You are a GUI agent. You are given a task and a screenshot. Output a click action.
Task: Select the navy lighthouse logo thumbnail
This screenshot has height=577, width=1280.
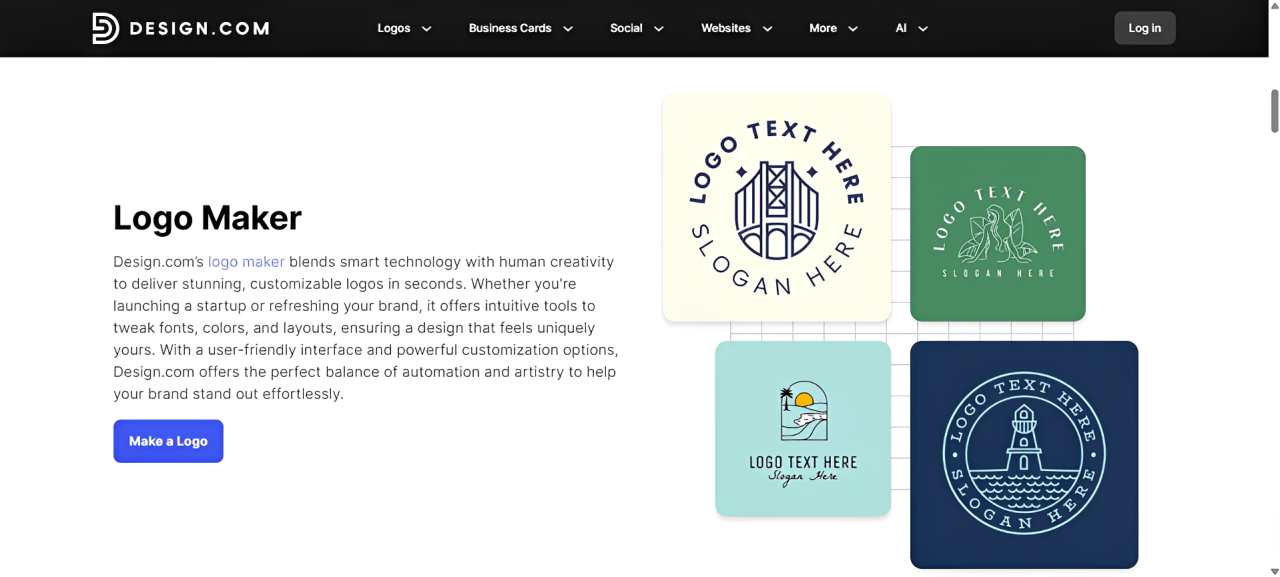point(1024,455)
